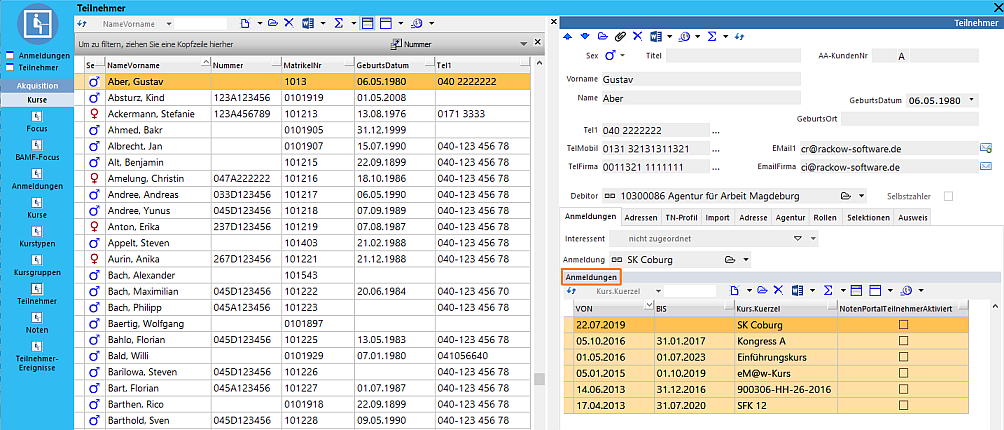Click the new record icon in Teilnehmer list toolbar
Image resolution: width=1004 pixels, height=430 pixels.
click(x=245, y=23)
